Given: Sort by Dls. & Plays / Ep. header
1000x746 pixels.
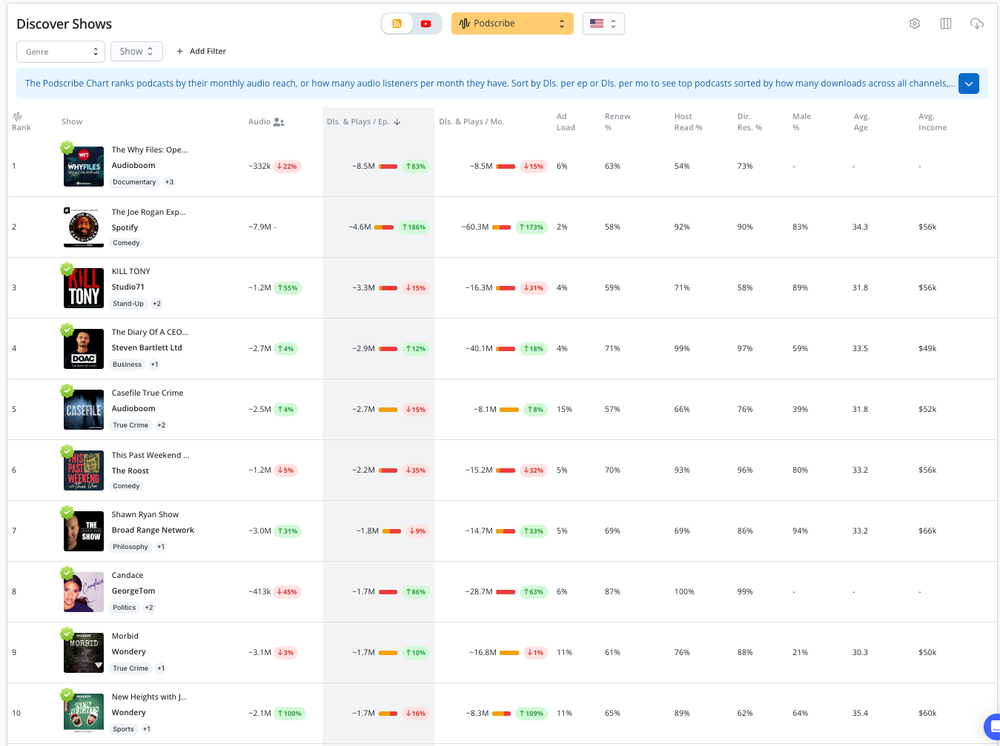Looking at the screenshot, I should [x=364, y=122].
